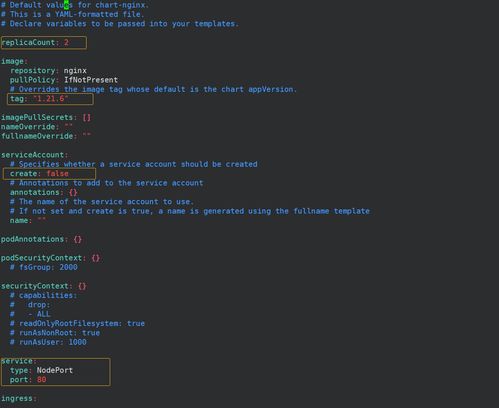Click the 'Overrides the image tag' comment
The width and height of the screenshot is (499, 408).
(x=153, y=89)
